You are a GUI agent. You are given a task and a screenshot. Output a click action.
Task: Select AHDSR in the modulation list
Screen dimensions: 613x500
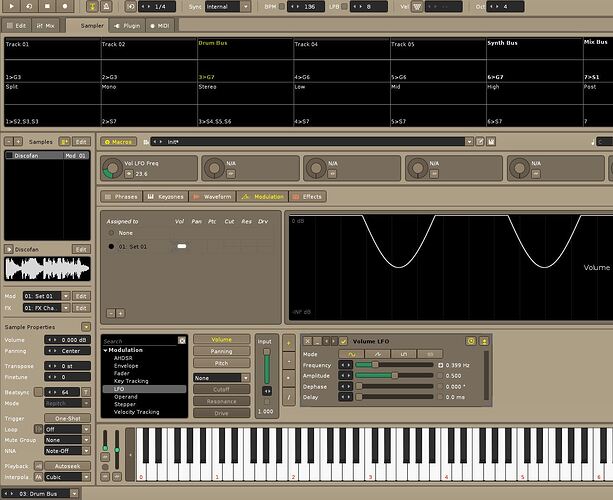[123, 358]
